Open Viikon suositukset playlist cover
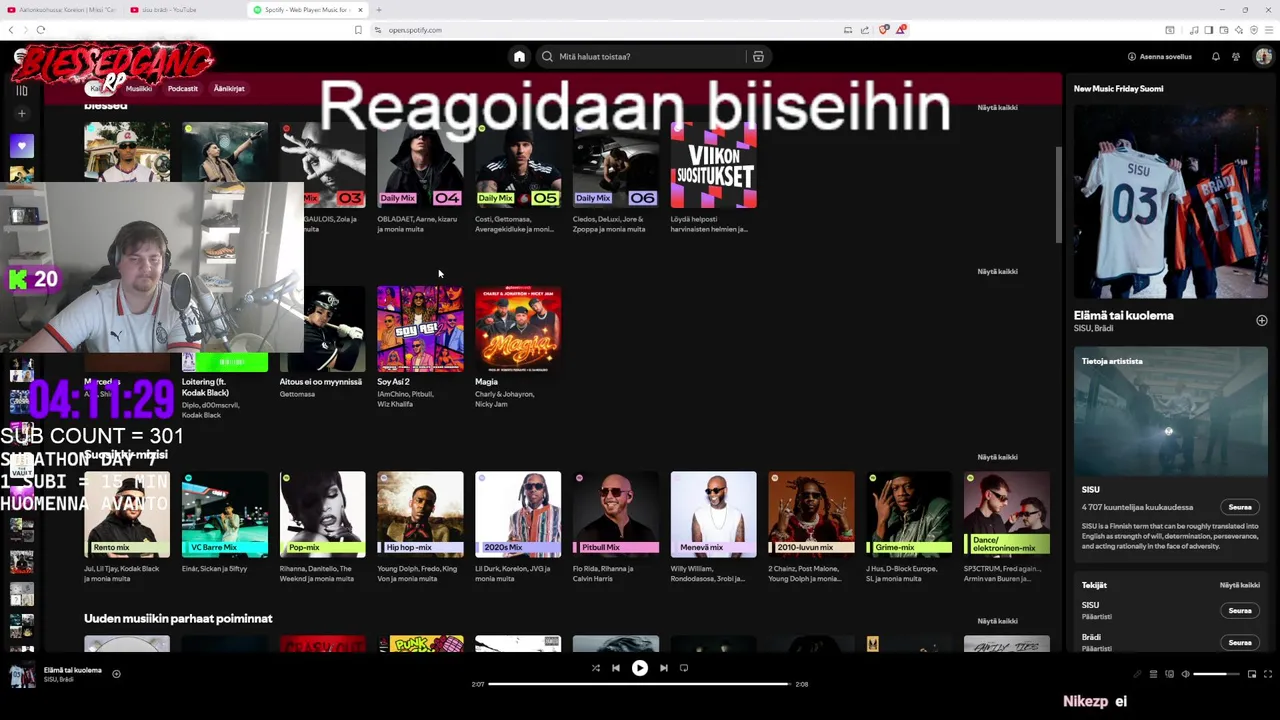The width and height of the screenshot is (1280, 720). (713, 165)
